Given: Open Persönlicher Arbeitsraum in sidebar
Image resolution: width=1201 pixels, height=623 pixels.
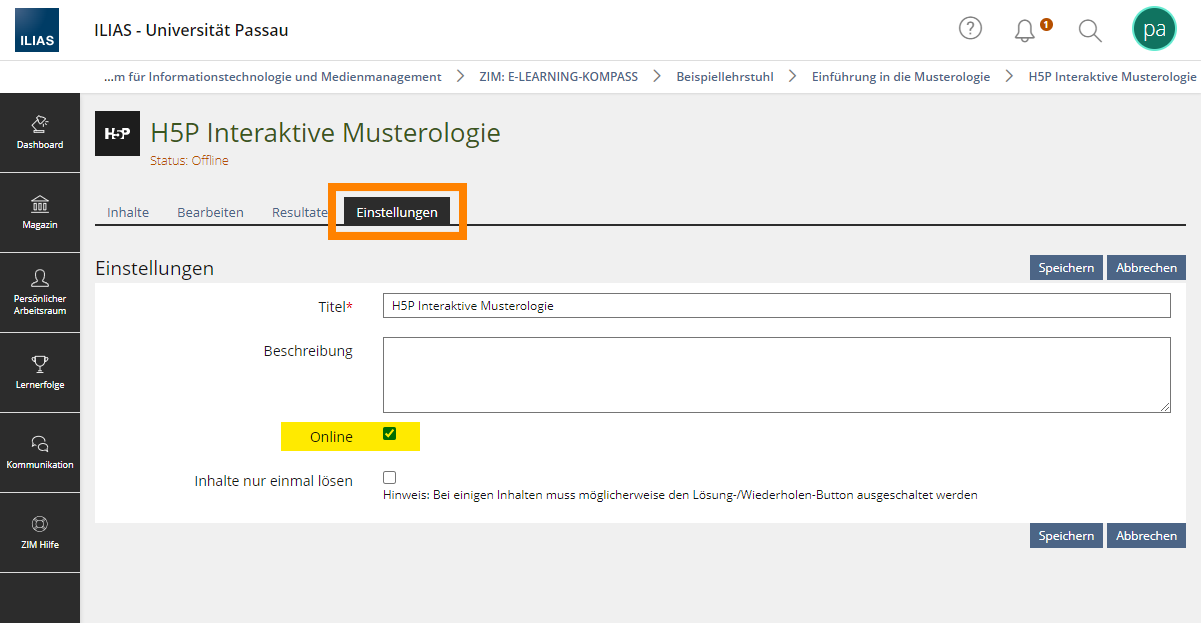Looking at the screenshot, I should pyautogui.click(x=40, y=293).
